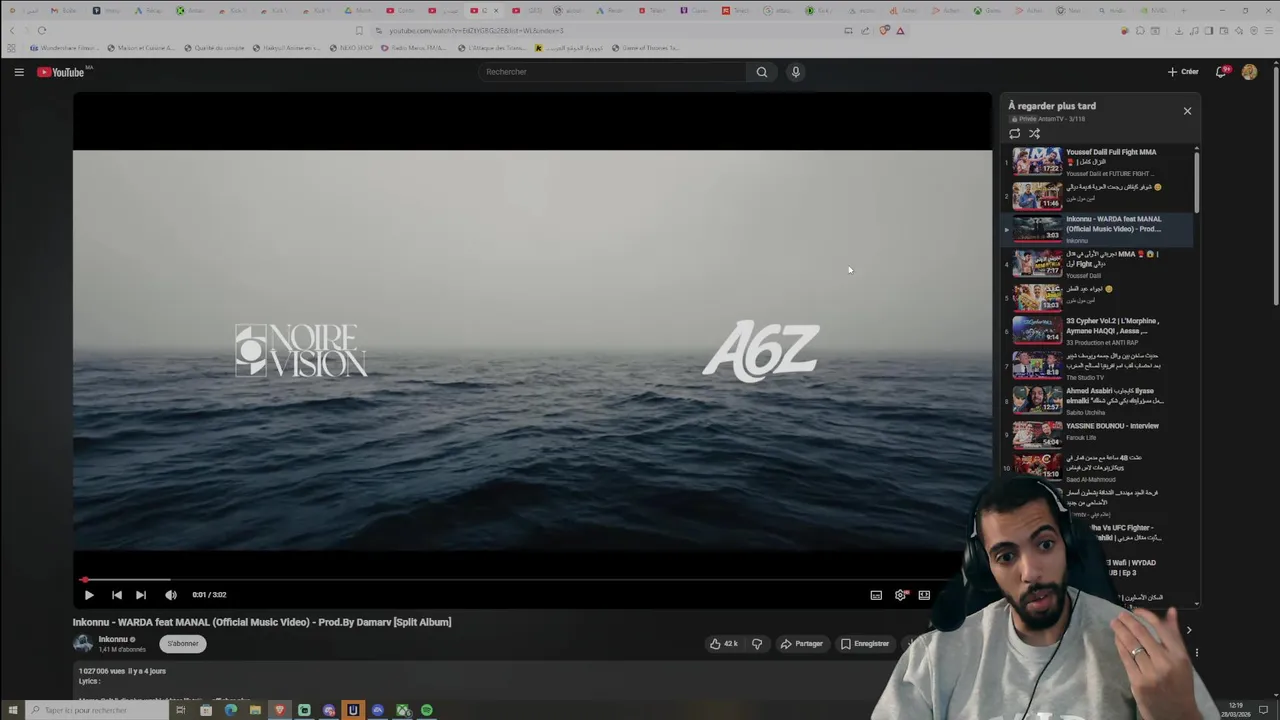Image resolution: width=1280 pixels, height=720 pixels.
Task: Dislike the video with thumbs down
Action: pos(757,644)
